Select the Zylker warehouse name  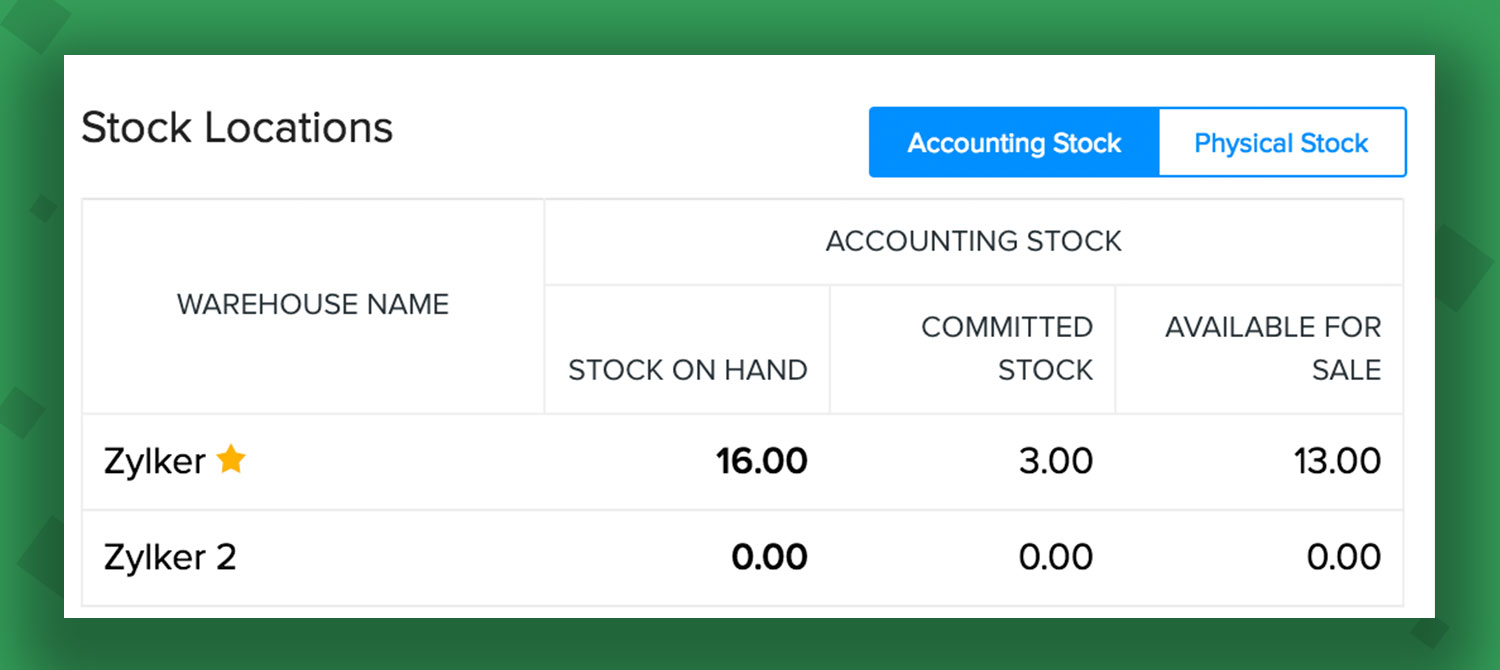[x=155, y=461]
